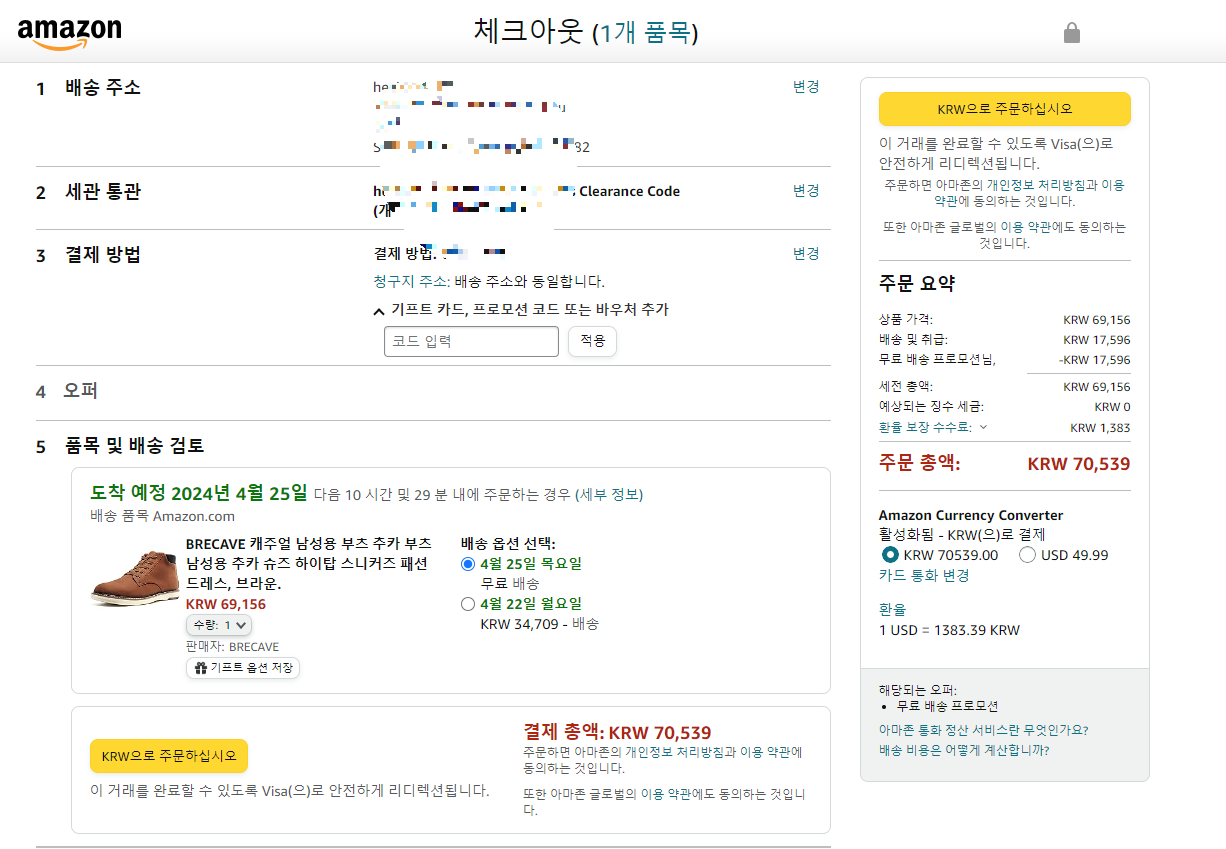Click the 오퍼 section heading

pos(81,390)
